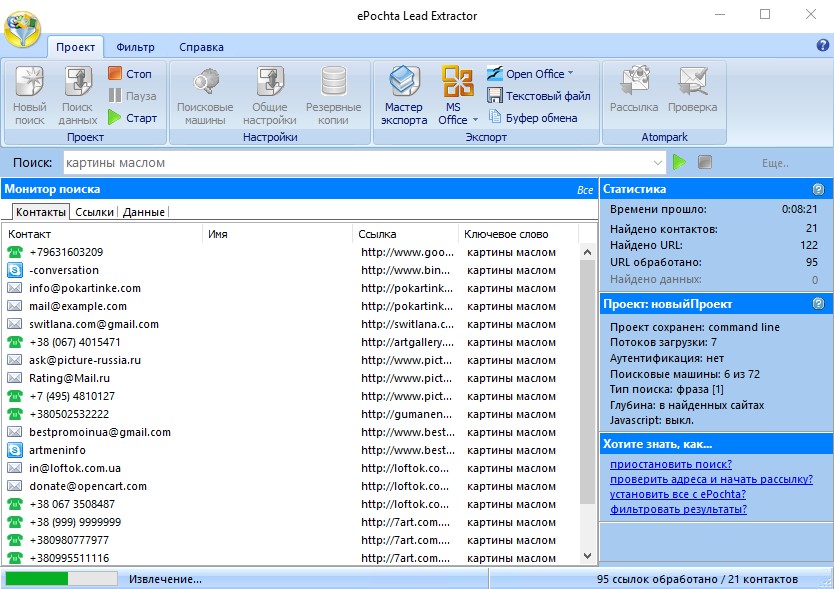Select row bestpromoinua@gmail.com
This screenshot has width=834, height=589.
point(290,432)
